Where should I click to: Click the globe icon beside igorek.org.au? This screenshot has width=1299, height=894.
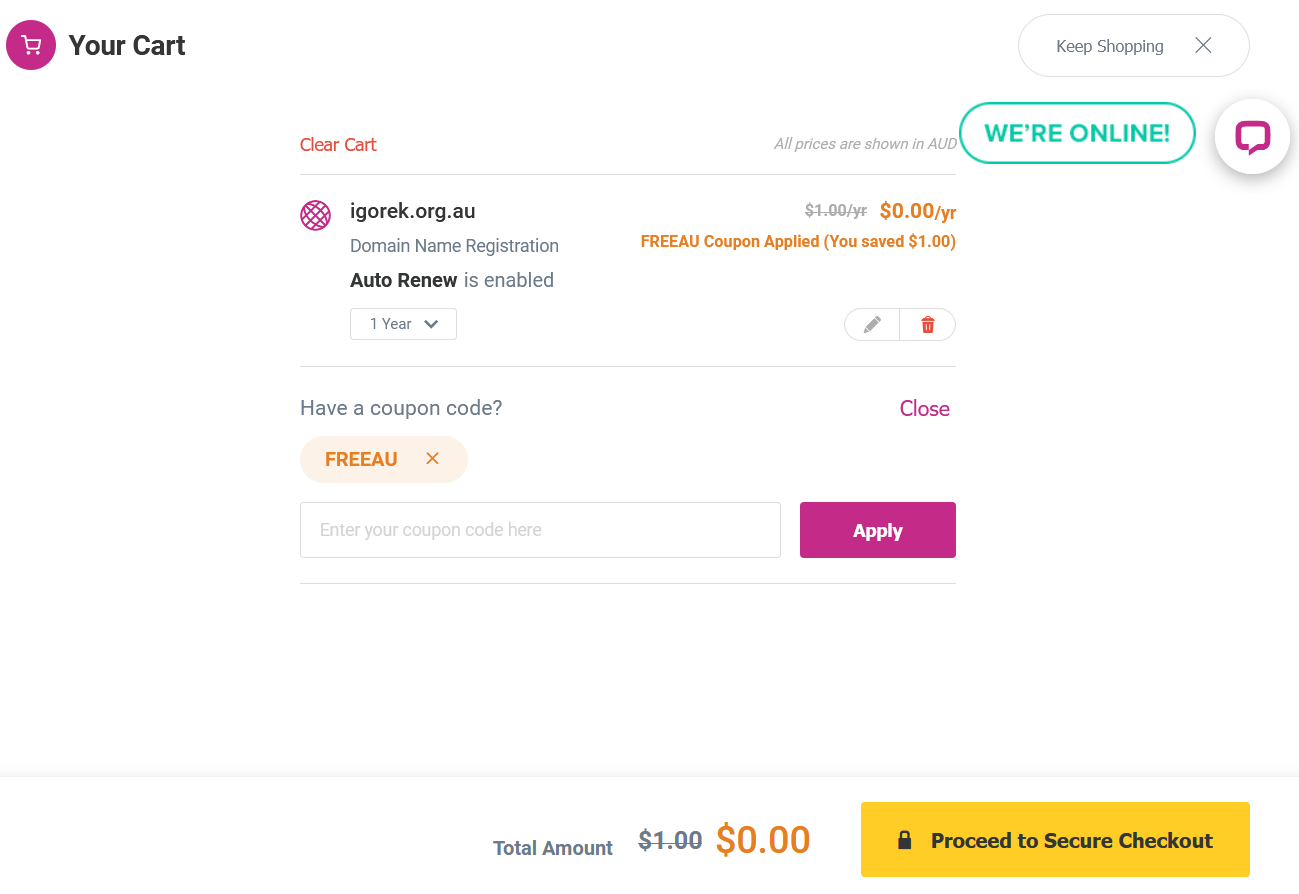(315, 215)
